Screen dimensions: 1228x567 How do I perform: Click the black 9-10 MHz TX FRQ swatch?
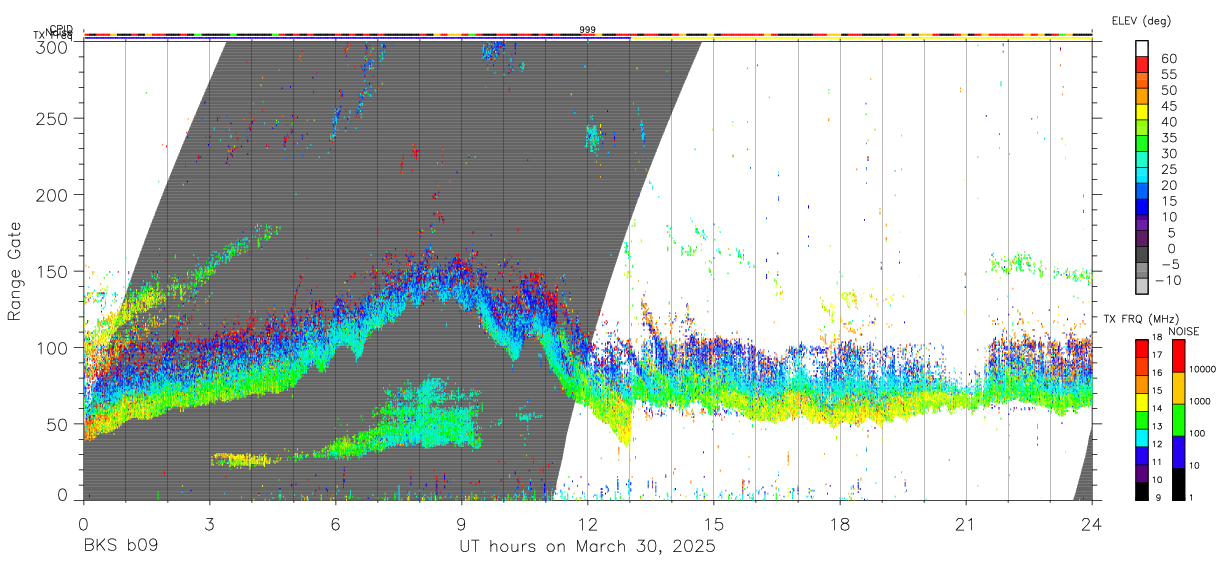(x=1141, y=491)
